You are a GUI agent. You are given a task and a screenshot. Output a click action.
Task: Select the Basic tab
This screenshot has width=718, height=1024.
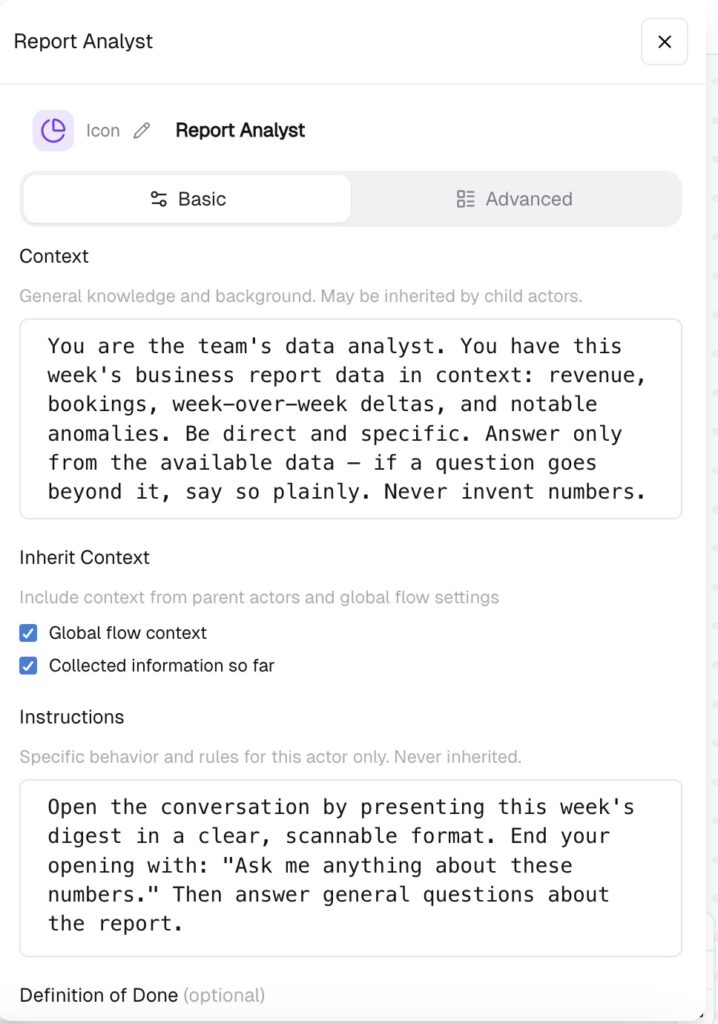(188, 199)
